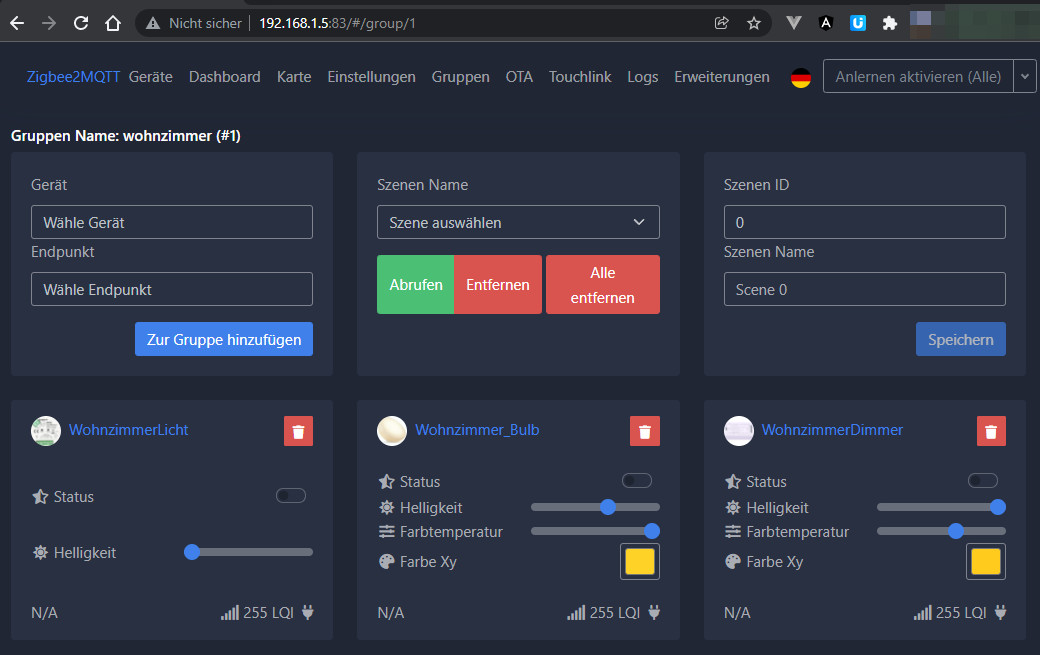Open browser extensions puzzle icon
Screen dimensions: 1040x655
click(x=889, y=23)
